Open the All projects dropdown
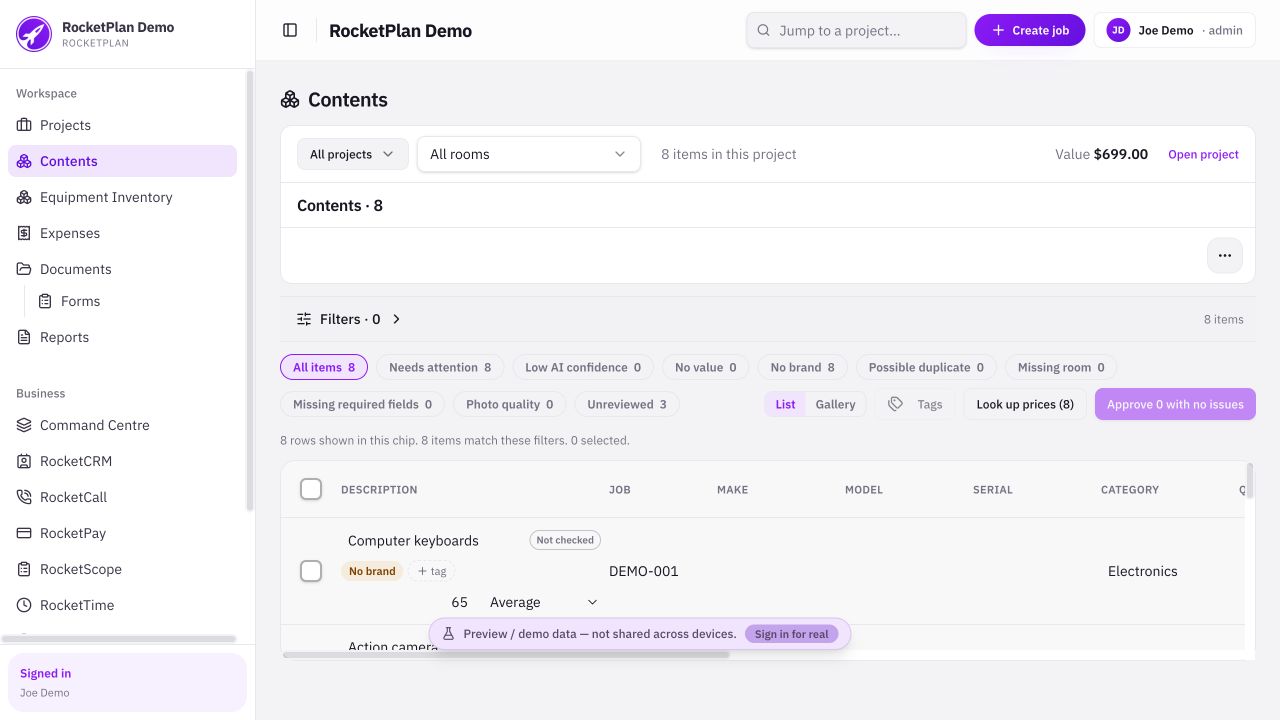Image resolution: width=1280 pixels, height=720 pixels. tap(353, 154)
